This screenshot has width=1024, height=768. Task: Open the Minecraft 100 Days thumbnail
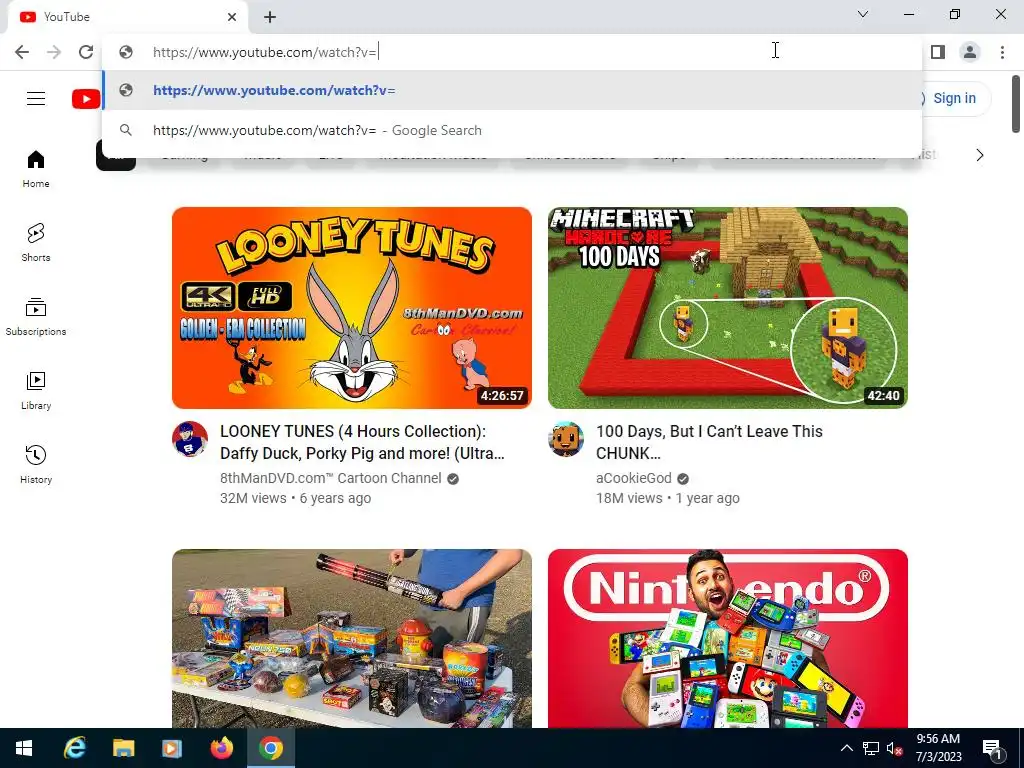pyautogui.click(x=728, y=308)
